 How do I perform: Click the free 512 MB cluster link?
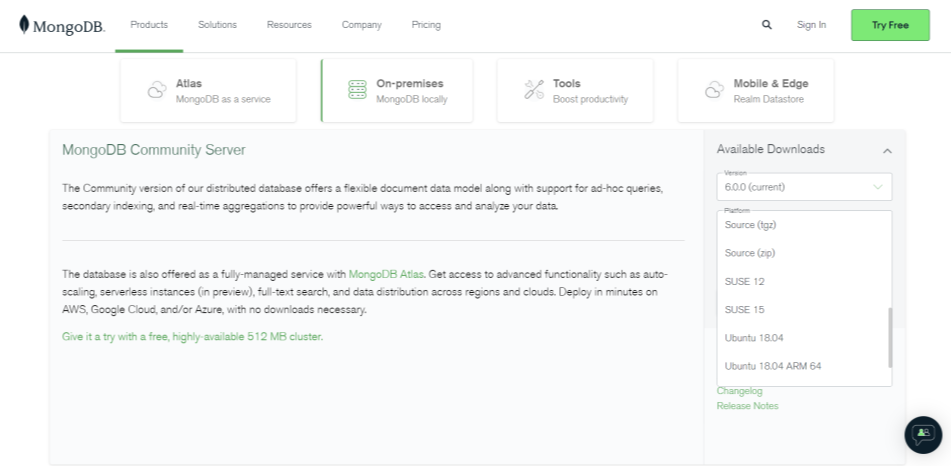192,336
